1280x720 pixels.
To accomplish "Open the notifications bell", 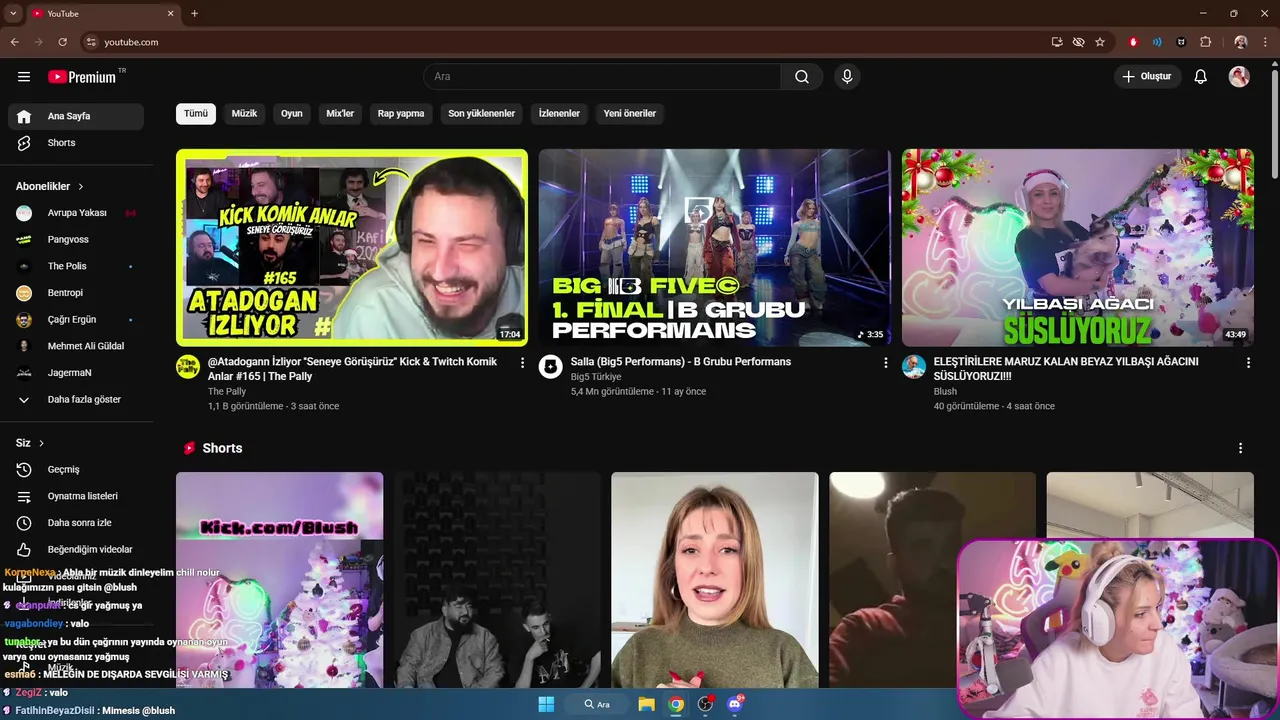I will click(1201, 77).
